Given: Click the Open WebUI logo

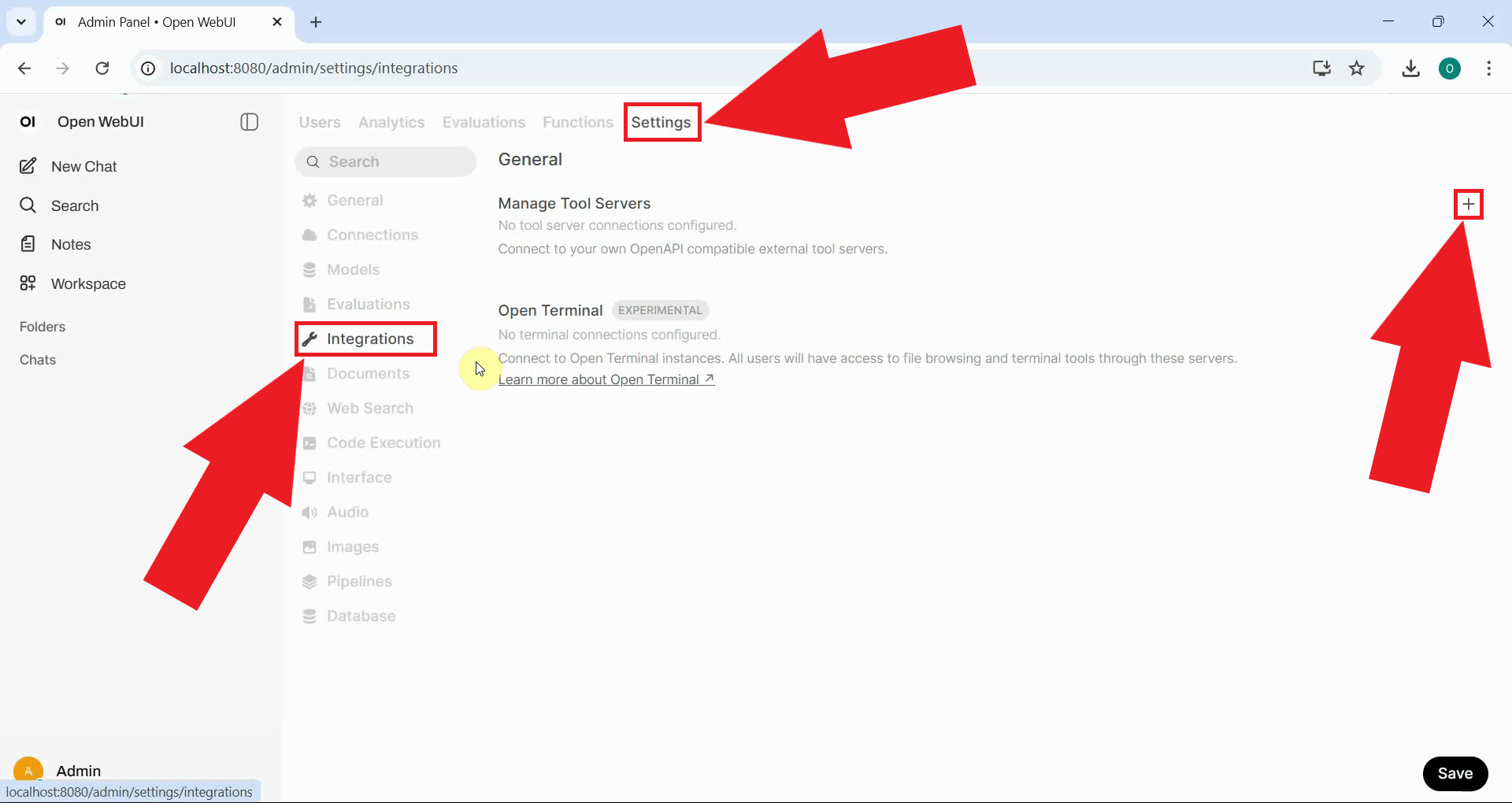Looking at the screenshot, I should point(28,122).
